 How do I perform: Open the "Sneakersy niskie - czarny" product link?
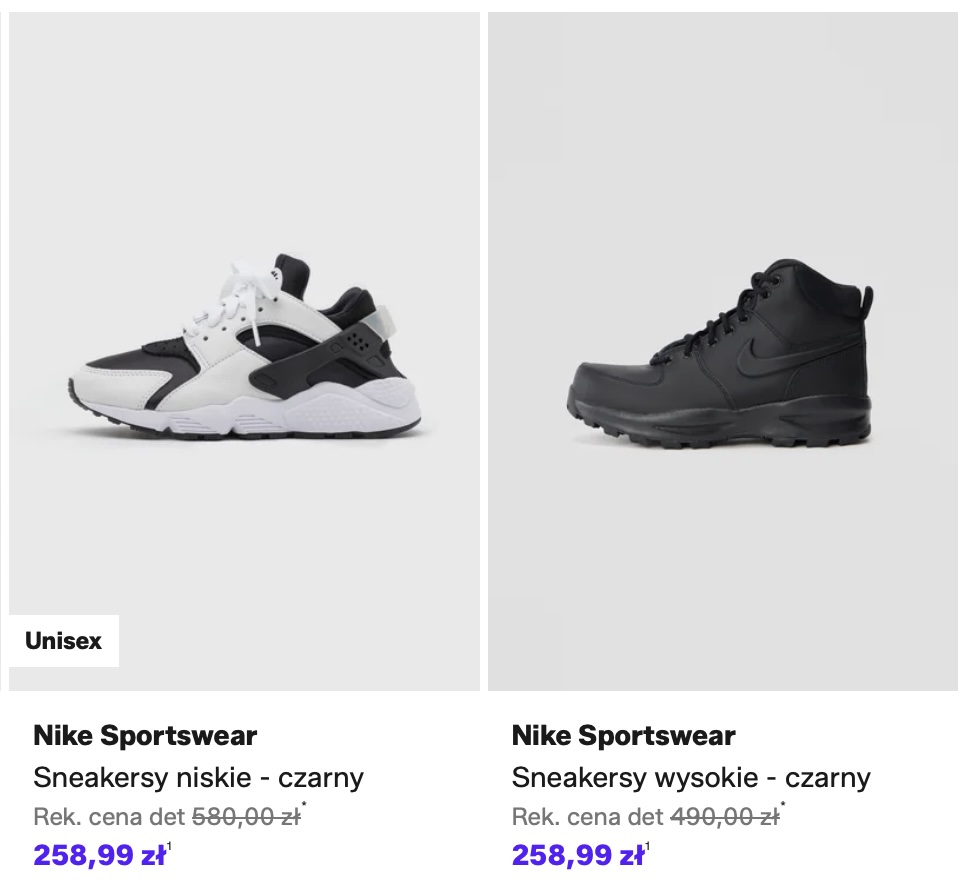click(198, 777)
